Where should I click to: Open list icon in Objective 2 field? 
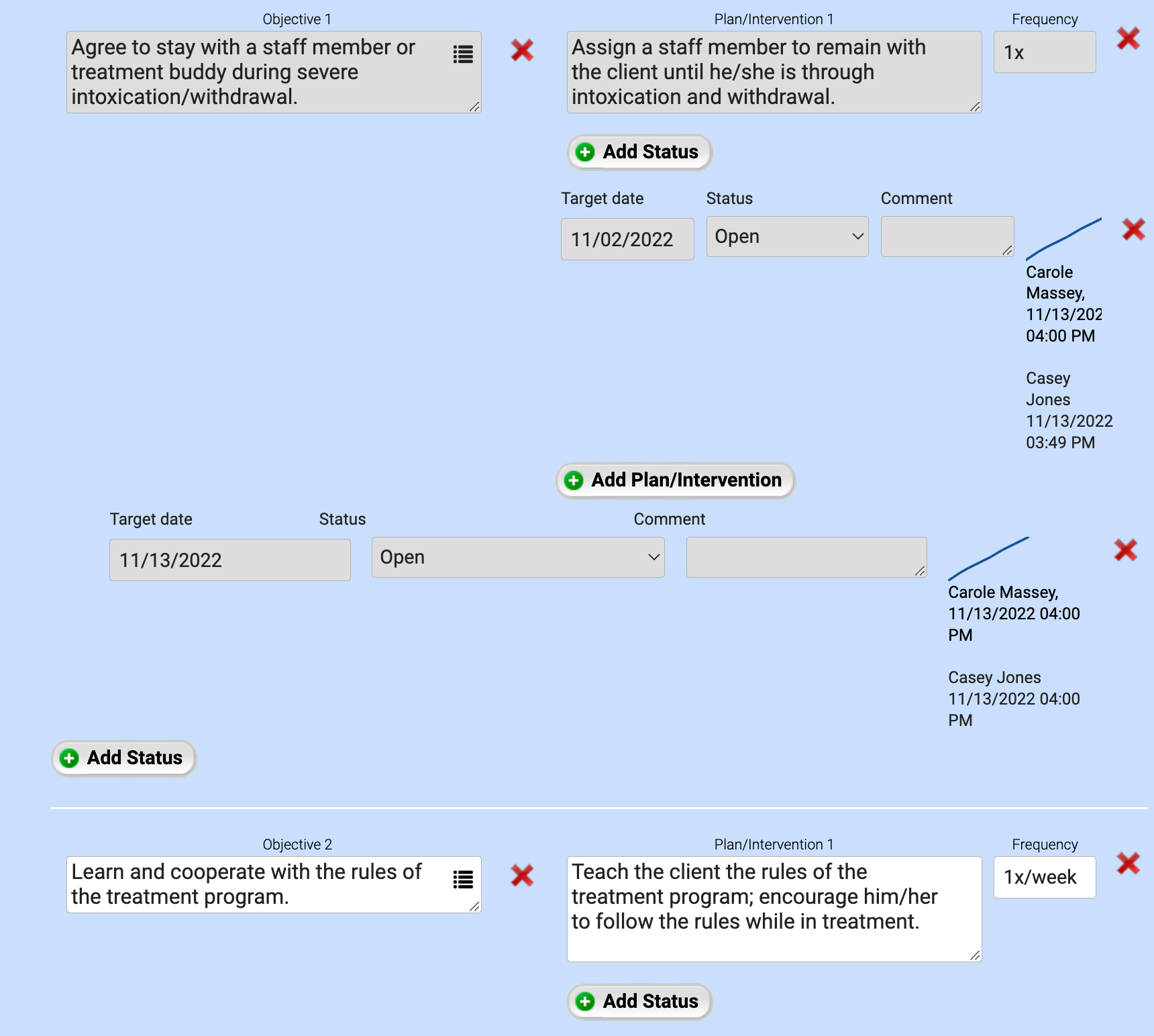463,879
